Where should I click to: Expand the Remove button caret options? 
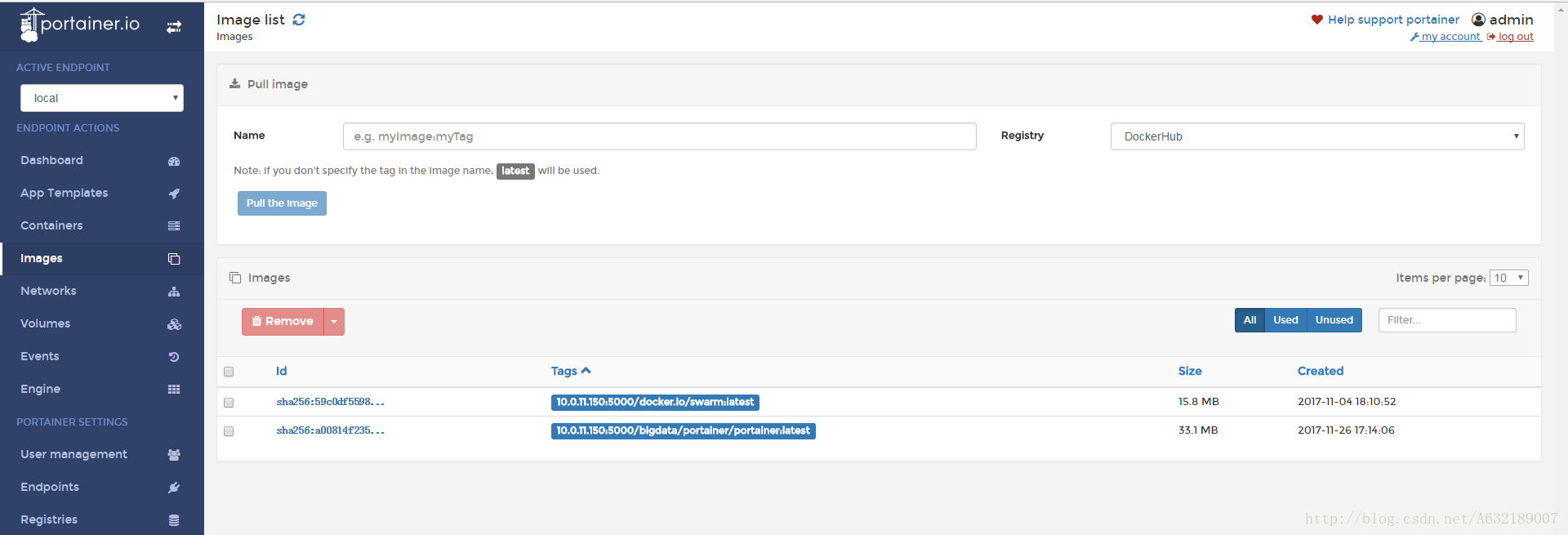click(334, 322)
